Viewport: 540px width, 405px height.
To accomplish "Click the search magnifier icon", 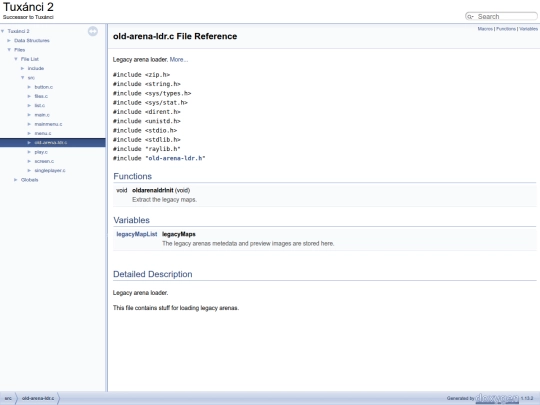I will (470, 17).
